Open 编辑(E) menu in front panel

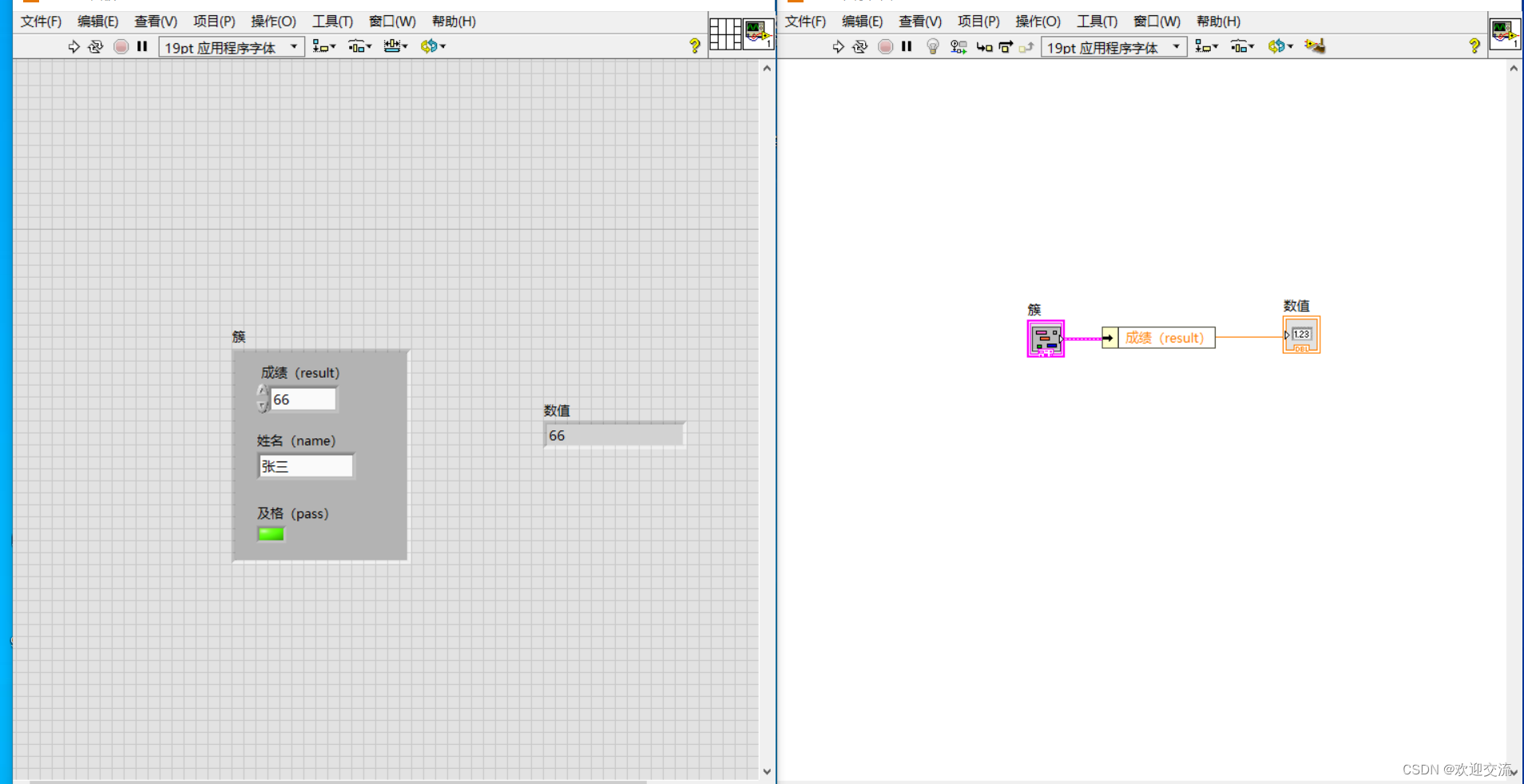tap(97, 22)
